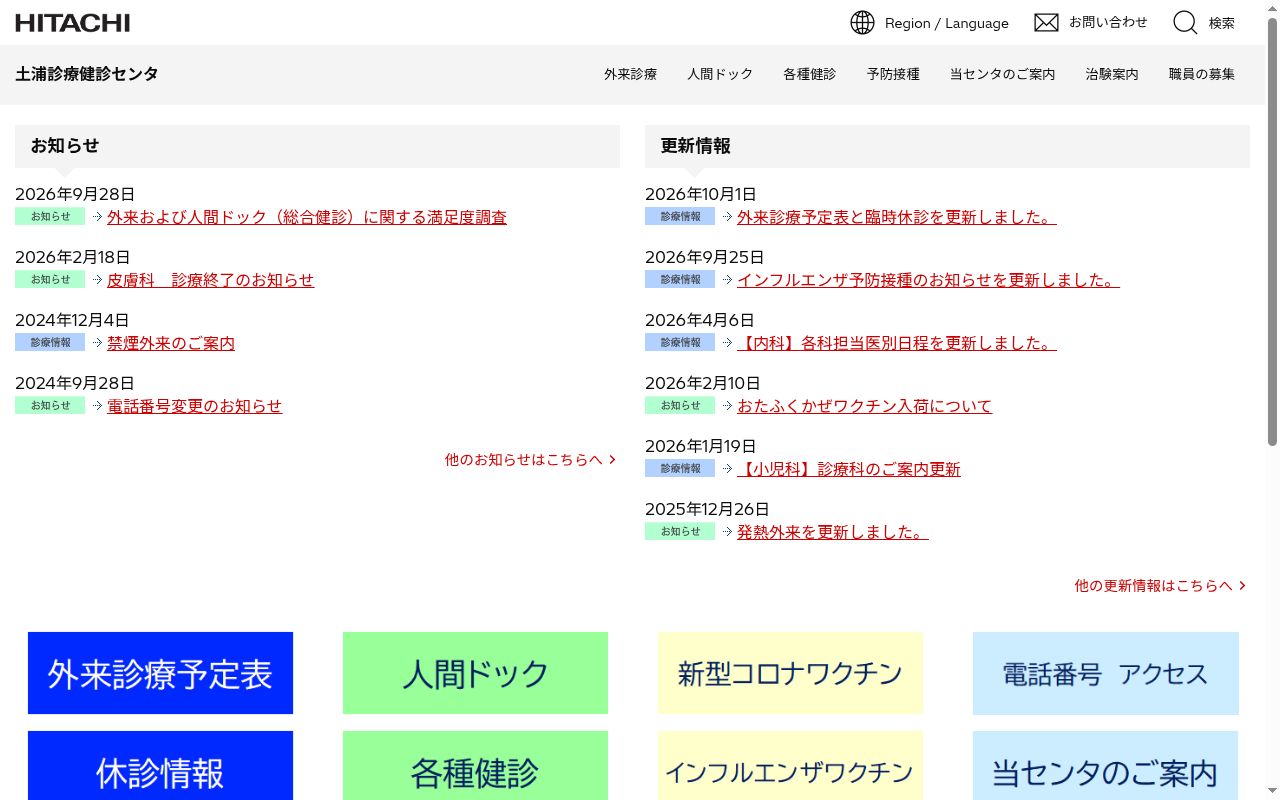Image resolution: width=1280 pixels, height=800 pixels.
Task: Click 他のお知らせはこちらへ link
Action: (531, 460)
